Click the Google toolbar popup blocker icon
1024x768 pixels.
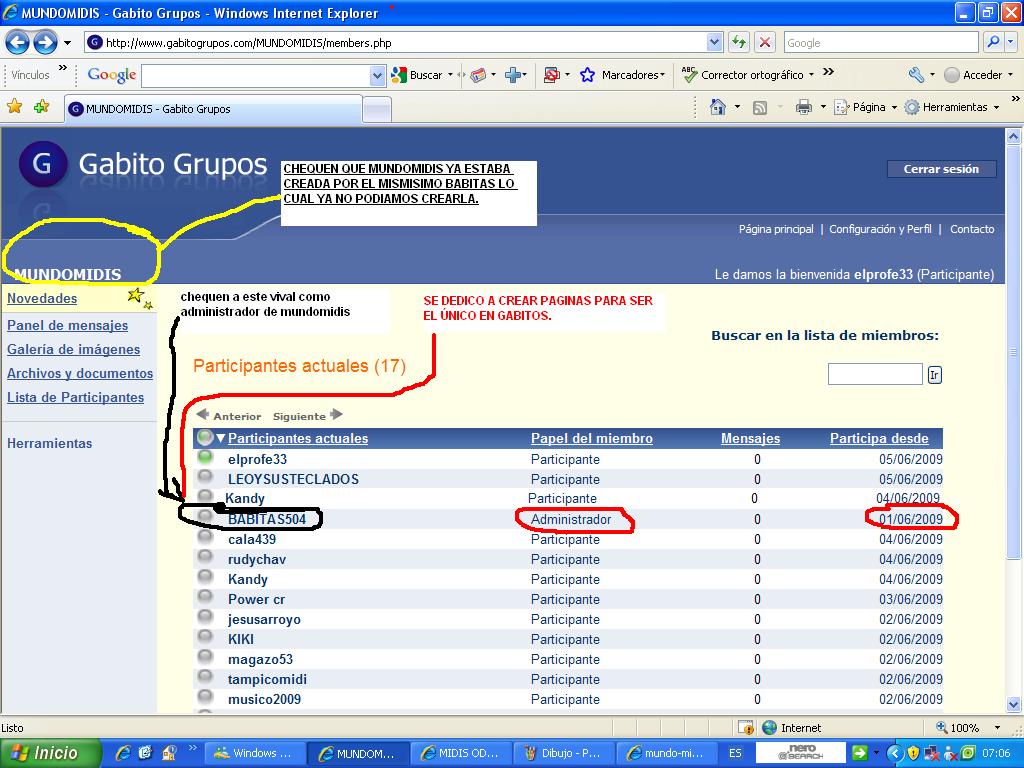[x=552, y=75]
